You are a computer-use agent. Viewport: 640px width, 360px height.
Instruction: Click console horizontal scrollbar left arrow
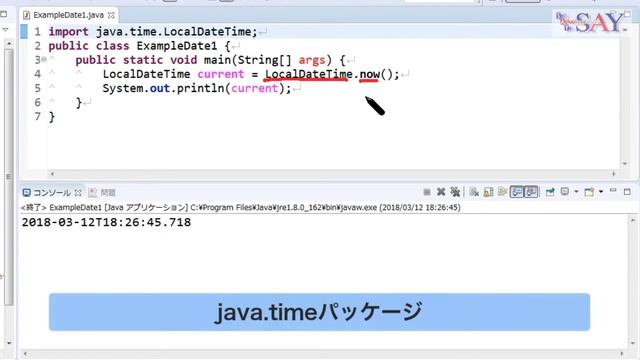(25, 353)
